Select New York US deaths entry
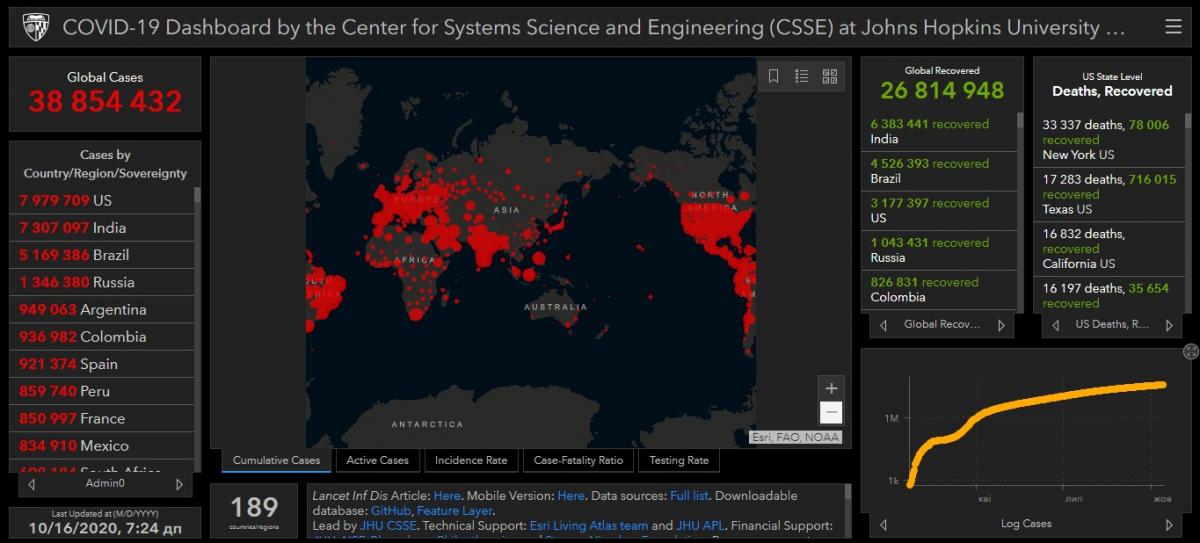 pos(1109,140)
